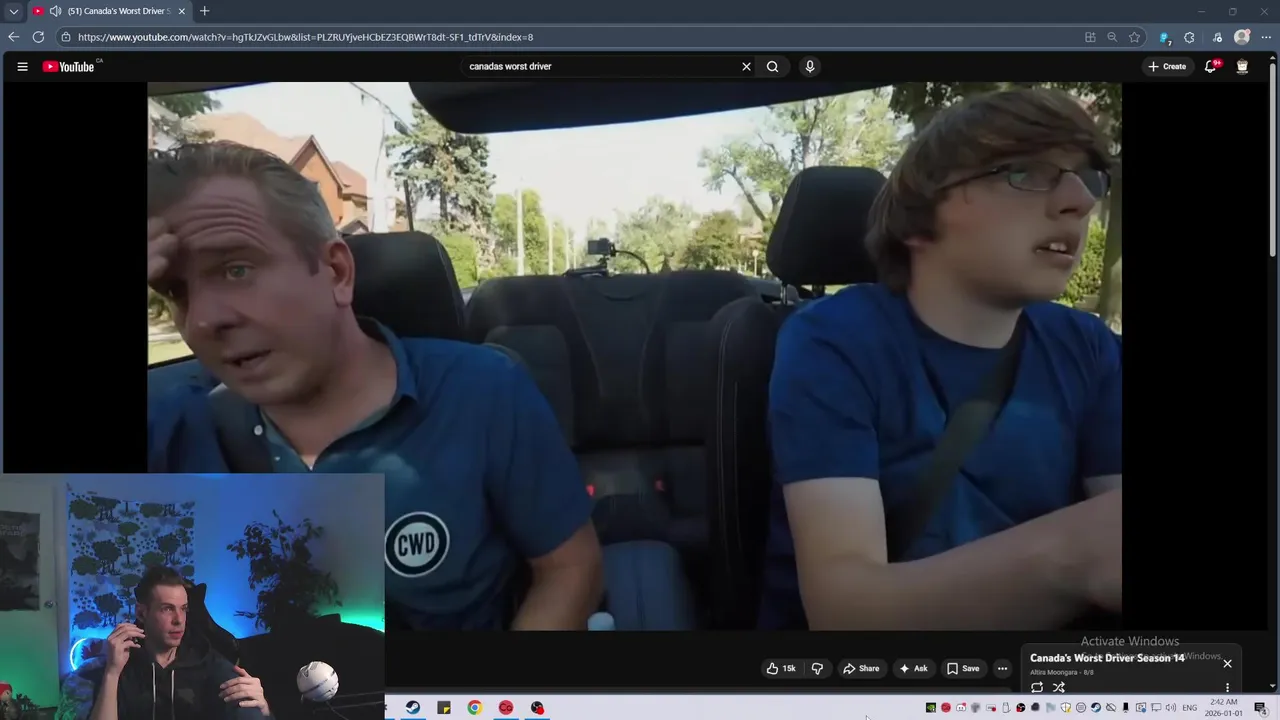Open the playlist panel options menu

[x=1227, y=687]
